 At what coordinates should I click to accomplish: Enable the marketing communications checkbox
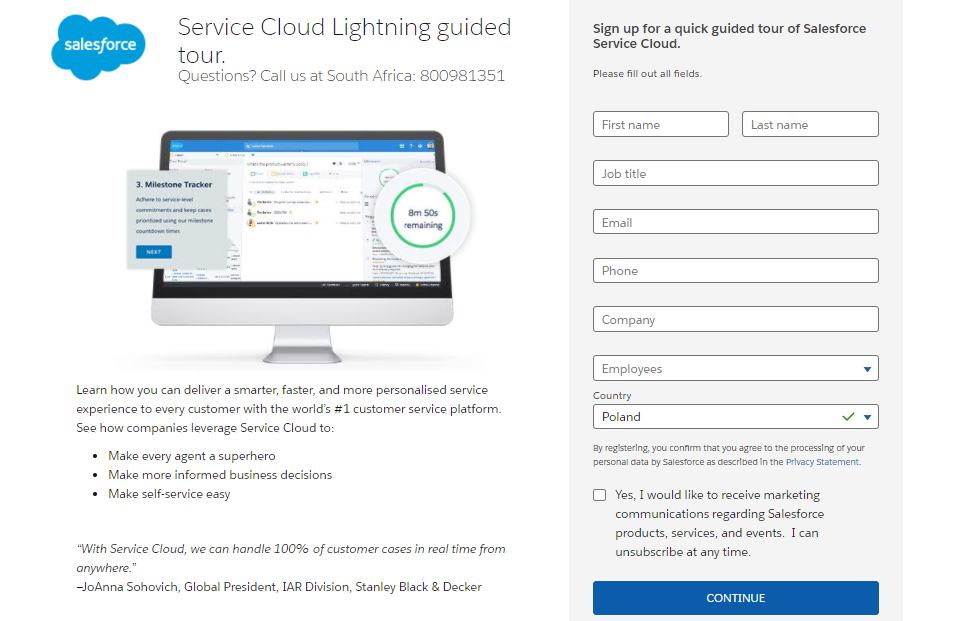point(599,494)
